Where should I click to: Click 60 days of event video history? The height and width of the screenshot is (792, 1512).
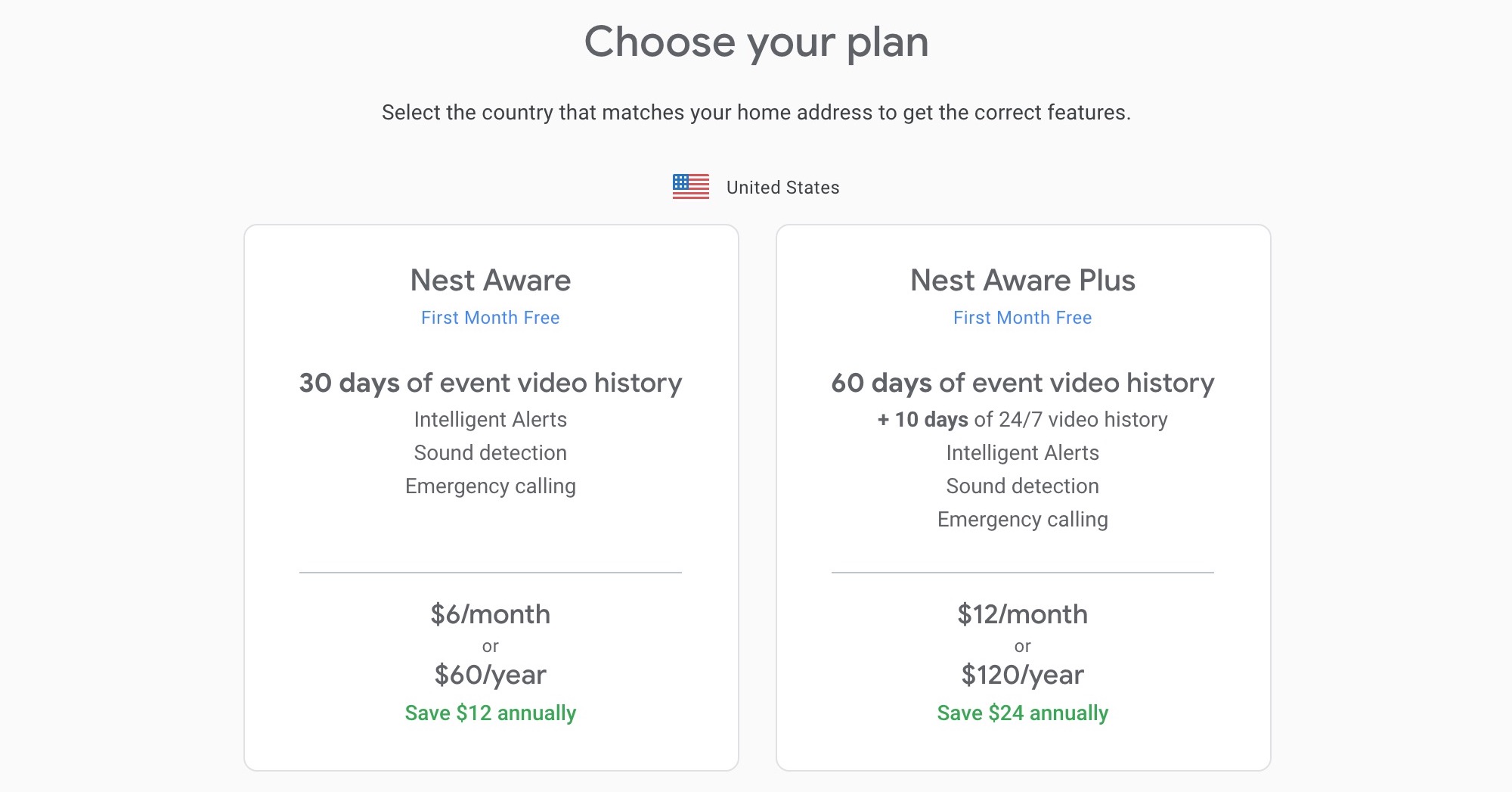point(1022,383)
